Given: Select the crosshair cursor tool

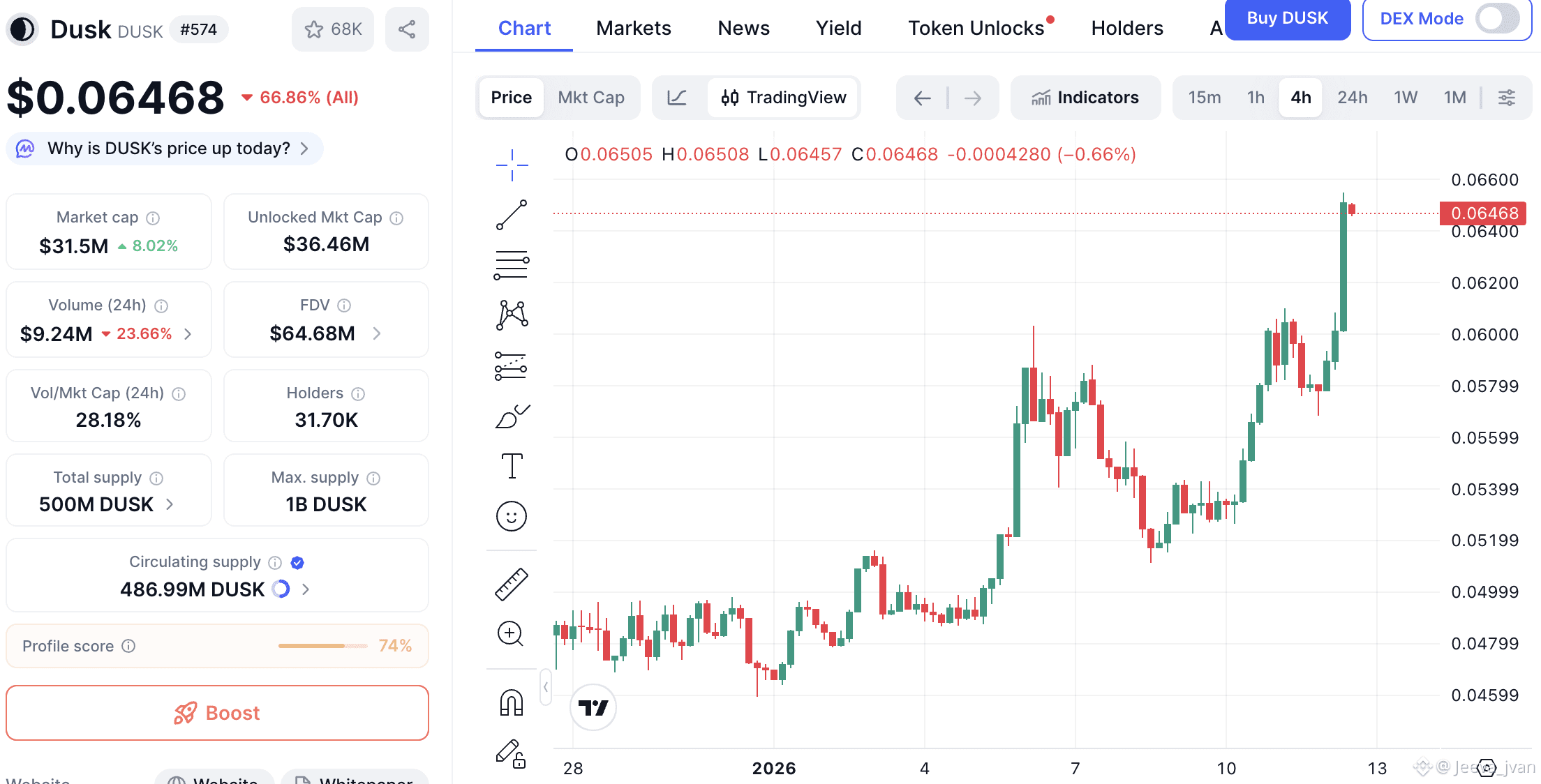Looking at the screenshot, I should 512,165.
